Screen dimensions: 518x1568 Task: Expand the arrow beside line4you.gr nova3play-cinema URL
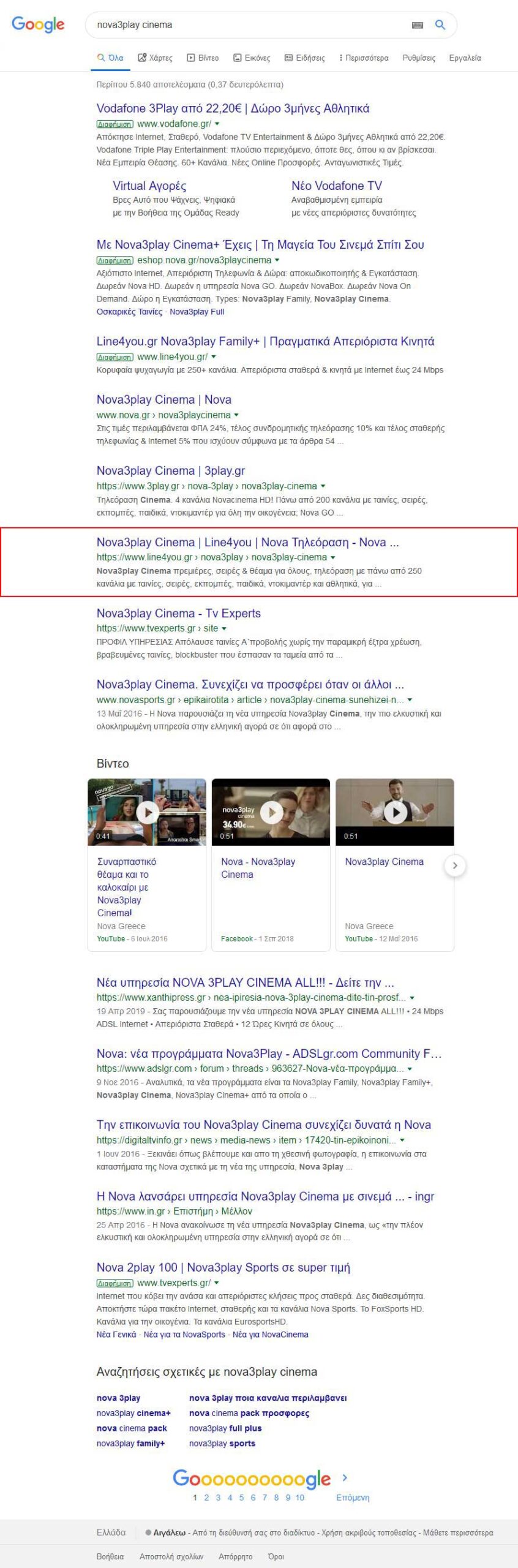(x=332, y=557)
